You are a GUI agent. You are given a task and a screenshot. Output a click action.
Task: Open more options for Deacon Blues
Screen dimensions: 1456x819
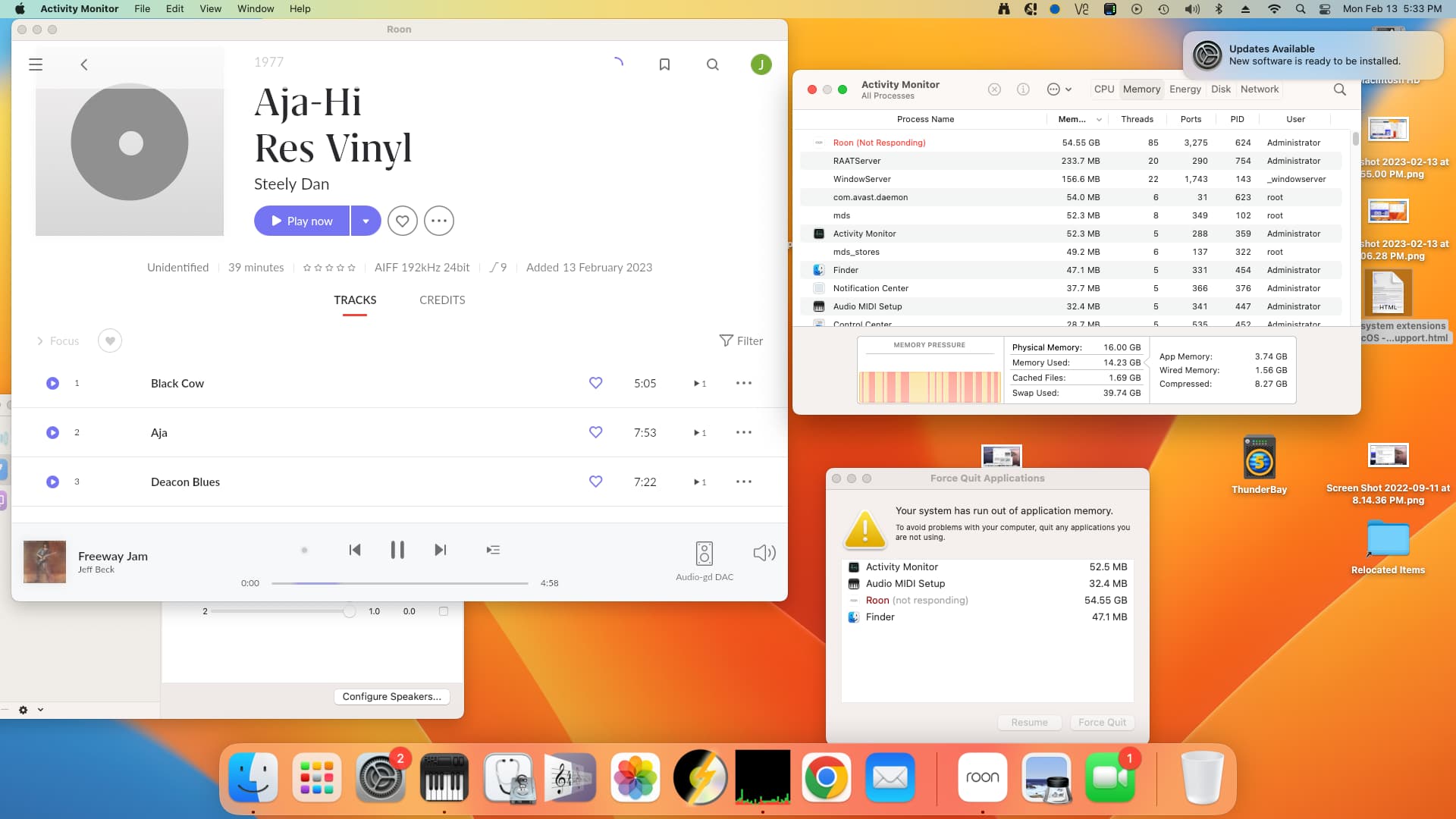point(744,482)
